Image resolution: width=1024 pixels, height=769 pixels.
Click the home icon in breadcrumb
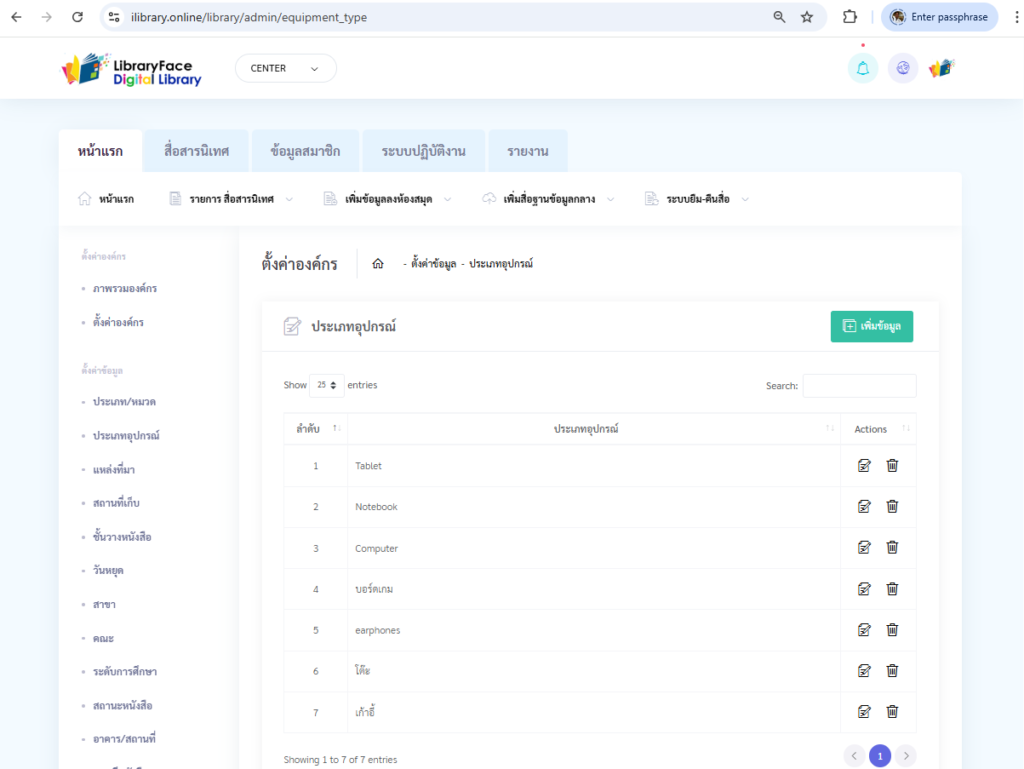pyautogui.click(x=378, y=264)
